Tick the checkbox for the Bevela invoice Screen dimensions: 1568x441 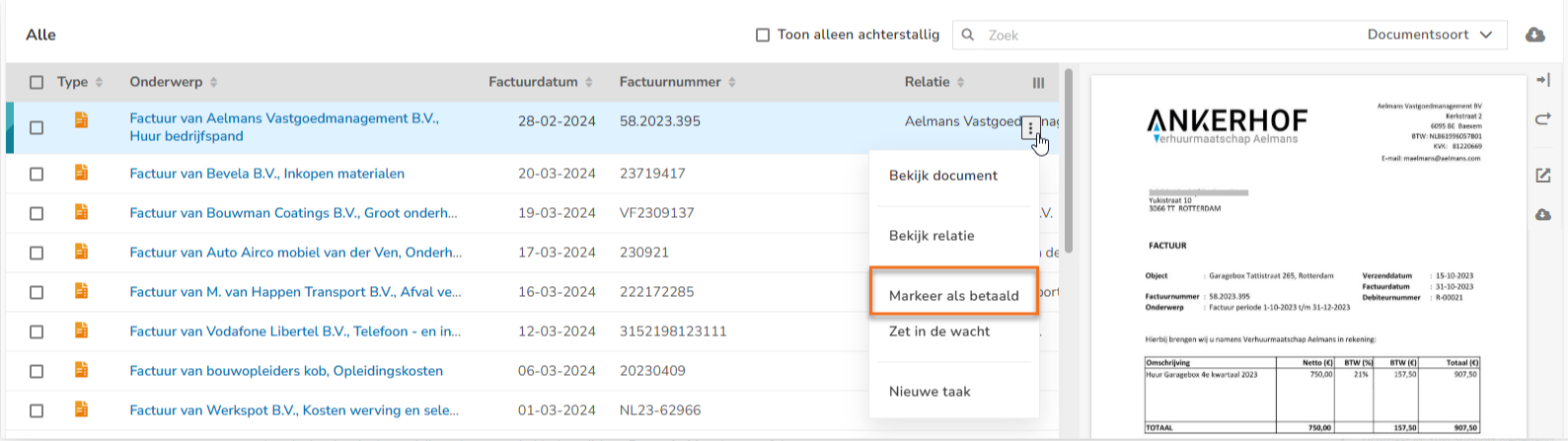(x=37, y=175)
